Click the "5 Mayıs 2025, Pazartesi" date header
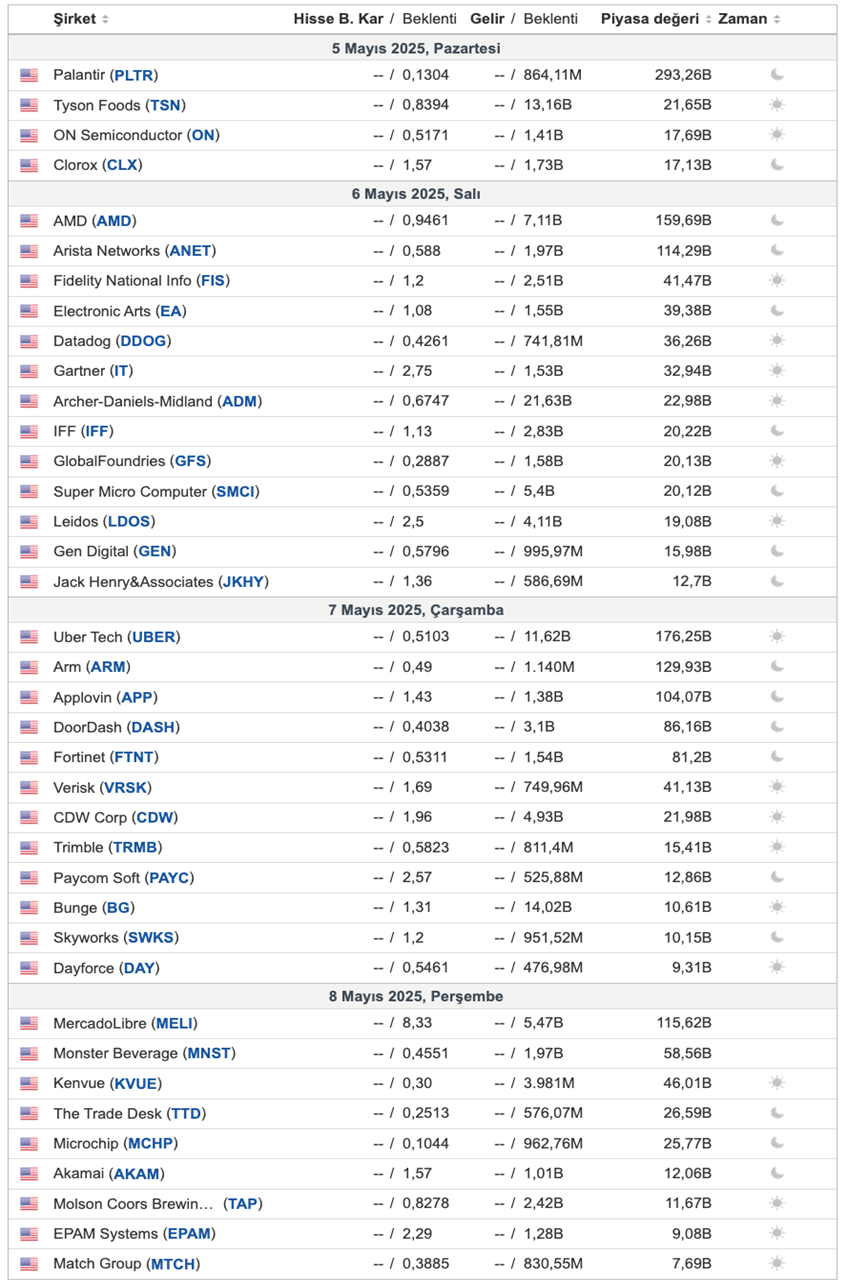The image size is (847, 1286). click(416, 48)
